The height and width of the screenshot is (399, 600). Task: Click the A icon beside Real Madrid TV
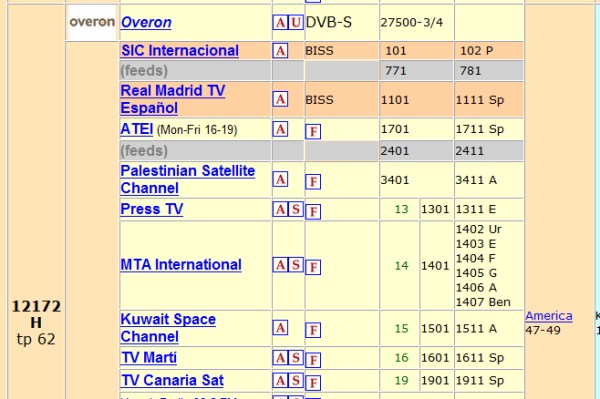280,99
